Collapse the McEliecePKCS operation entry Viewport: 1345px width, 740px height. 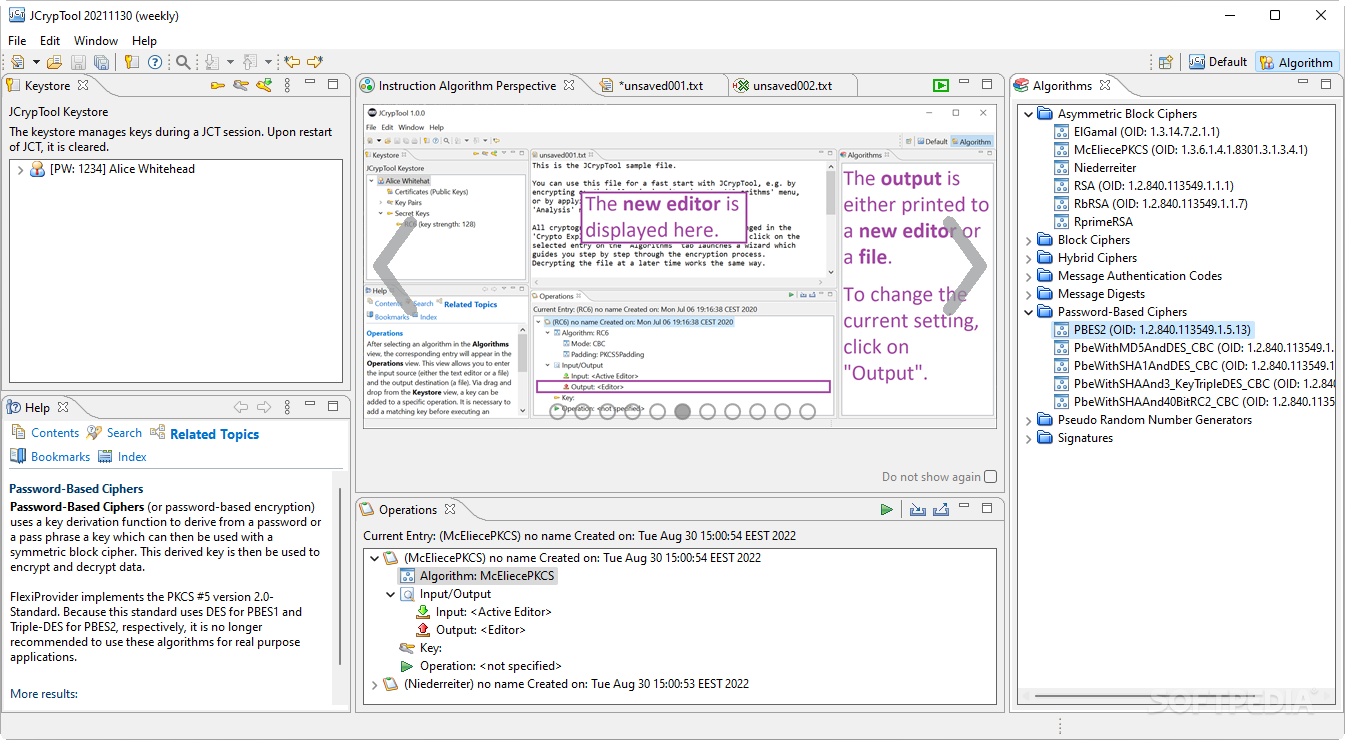375,558
